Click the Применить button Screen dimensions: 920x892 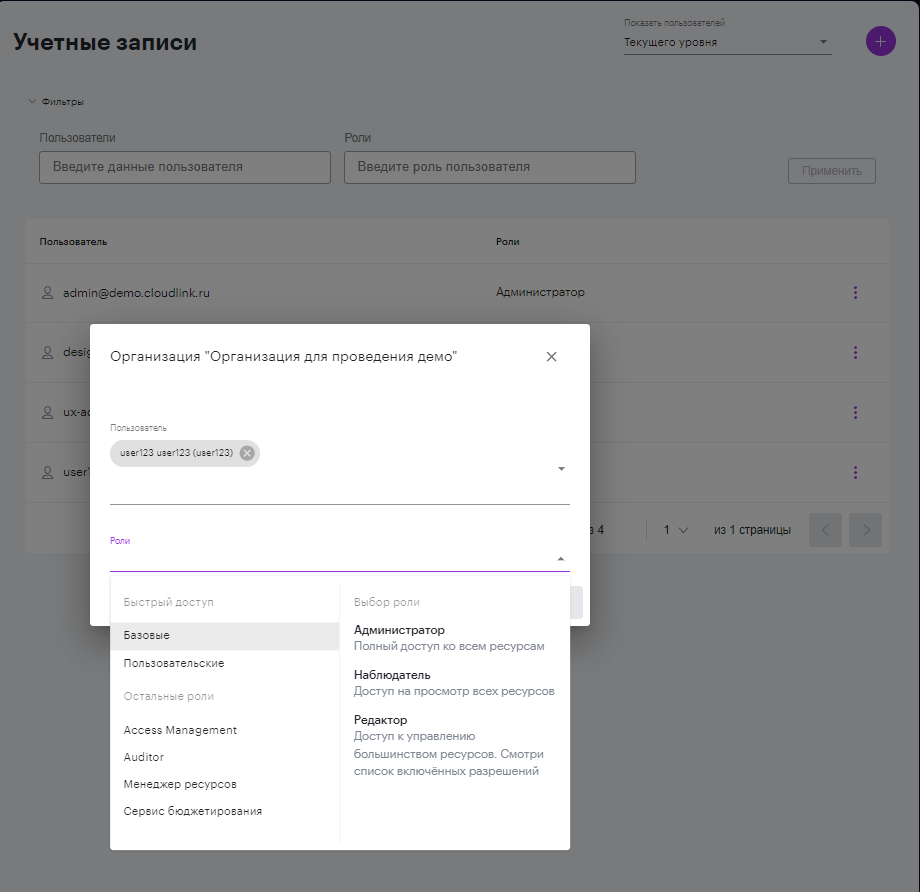(x=831, y=171)
